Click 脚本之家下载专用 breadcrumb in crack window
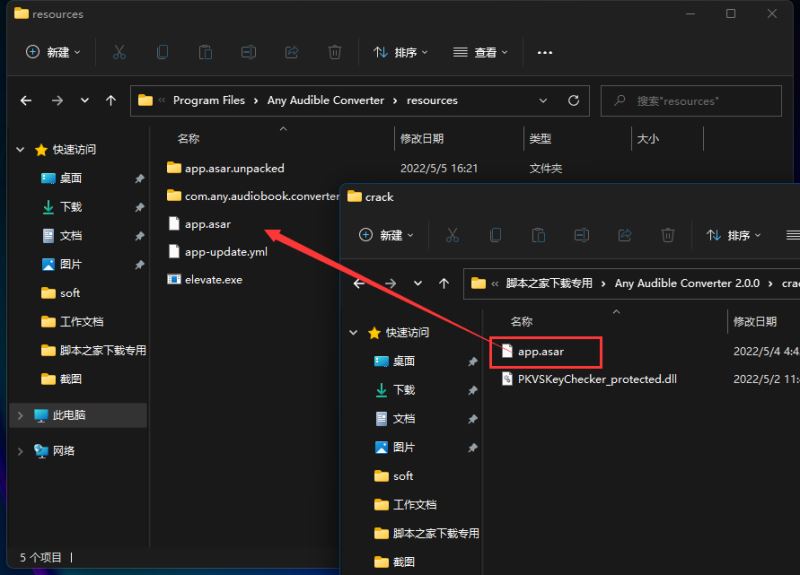 549,283
